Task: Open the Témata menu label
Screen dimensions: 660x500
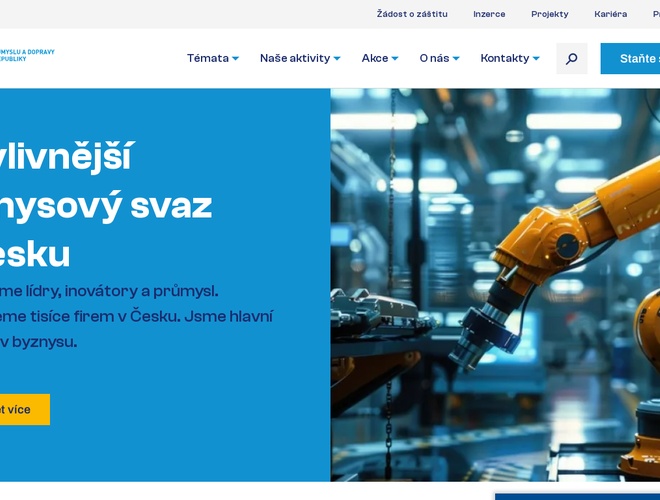Action: 207,58
